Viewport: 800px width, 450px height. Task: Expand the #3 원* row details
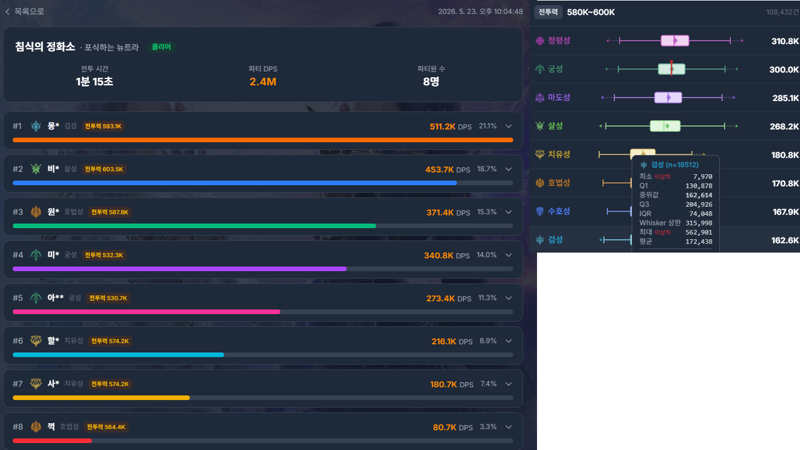click(509, 212)
